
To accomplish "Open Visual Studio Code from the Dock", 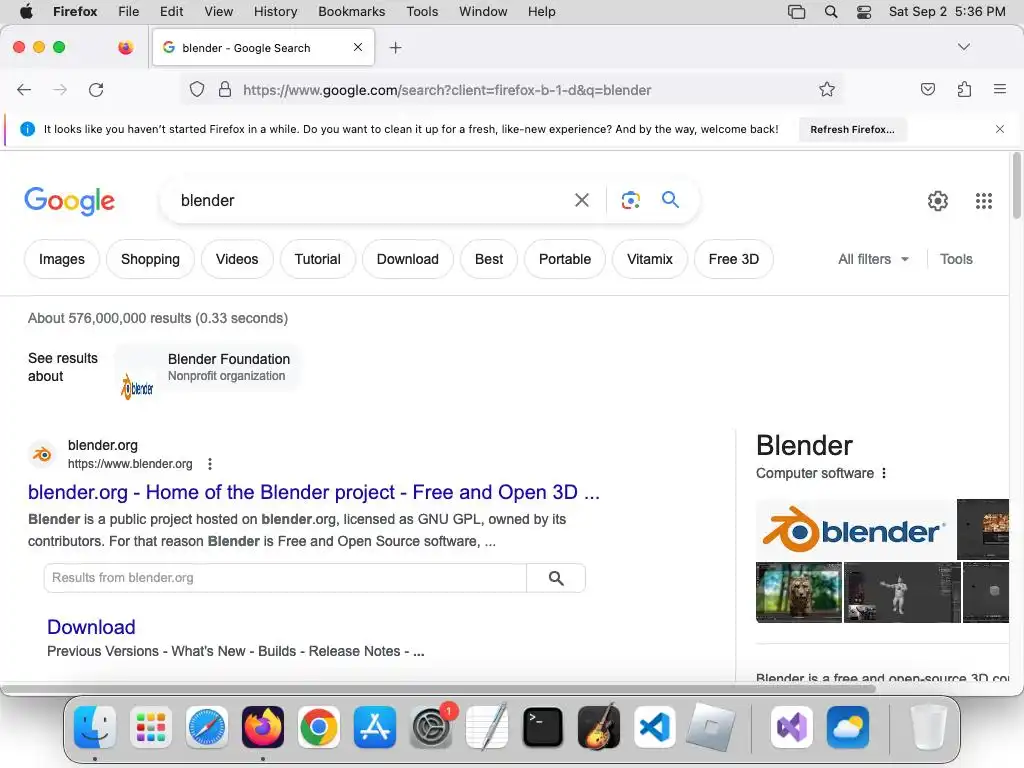I will pyautogui.click(x=654, y=727).
